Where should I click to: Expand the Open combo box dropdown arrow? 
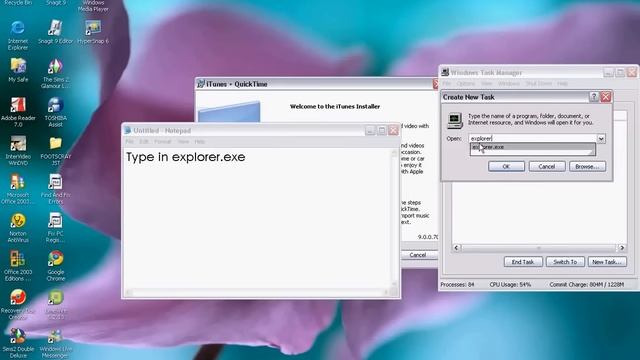coord(601,139)
